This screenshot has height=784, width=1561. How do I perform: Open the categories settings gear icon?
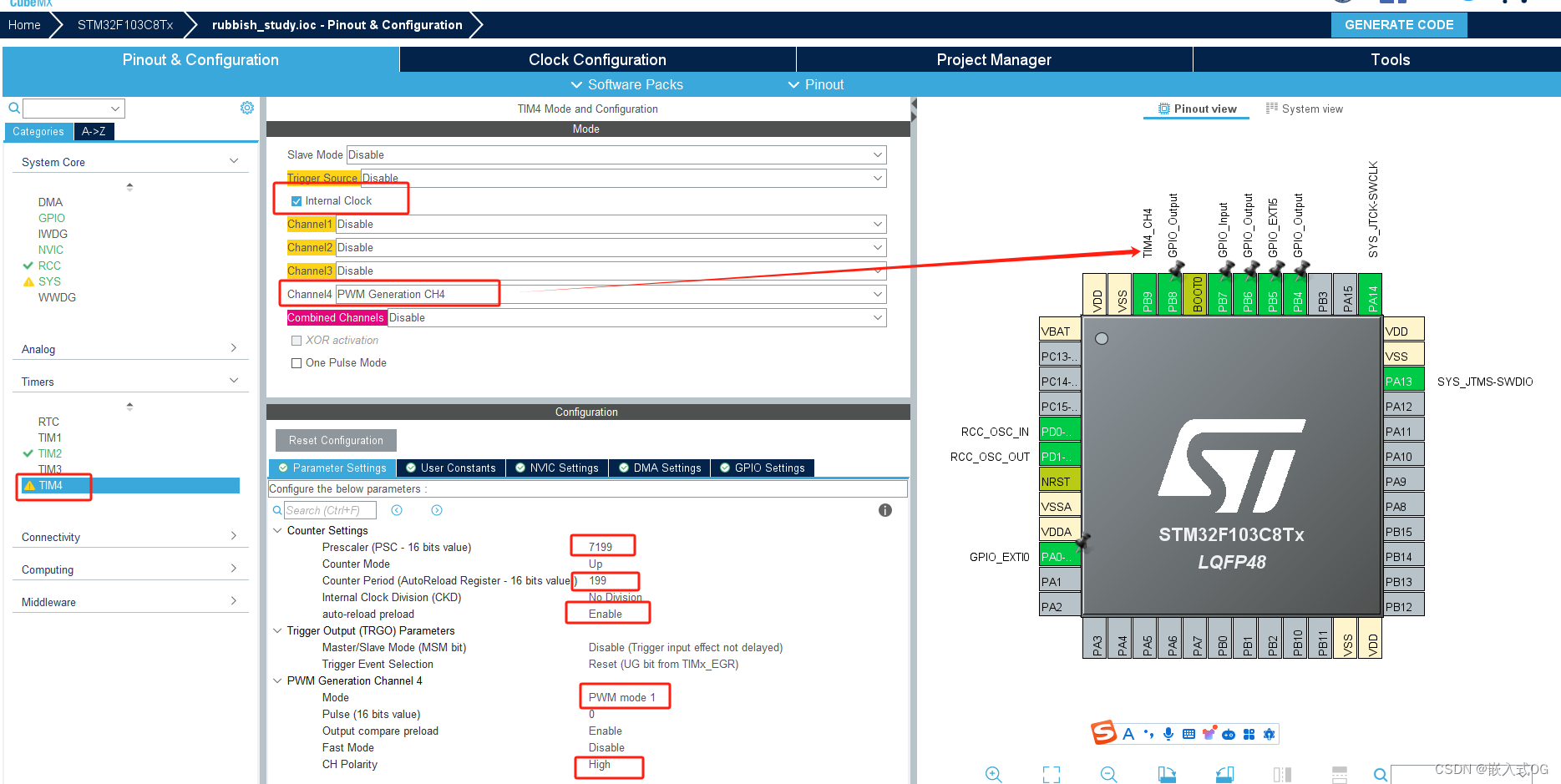click(x=247, y=108)
